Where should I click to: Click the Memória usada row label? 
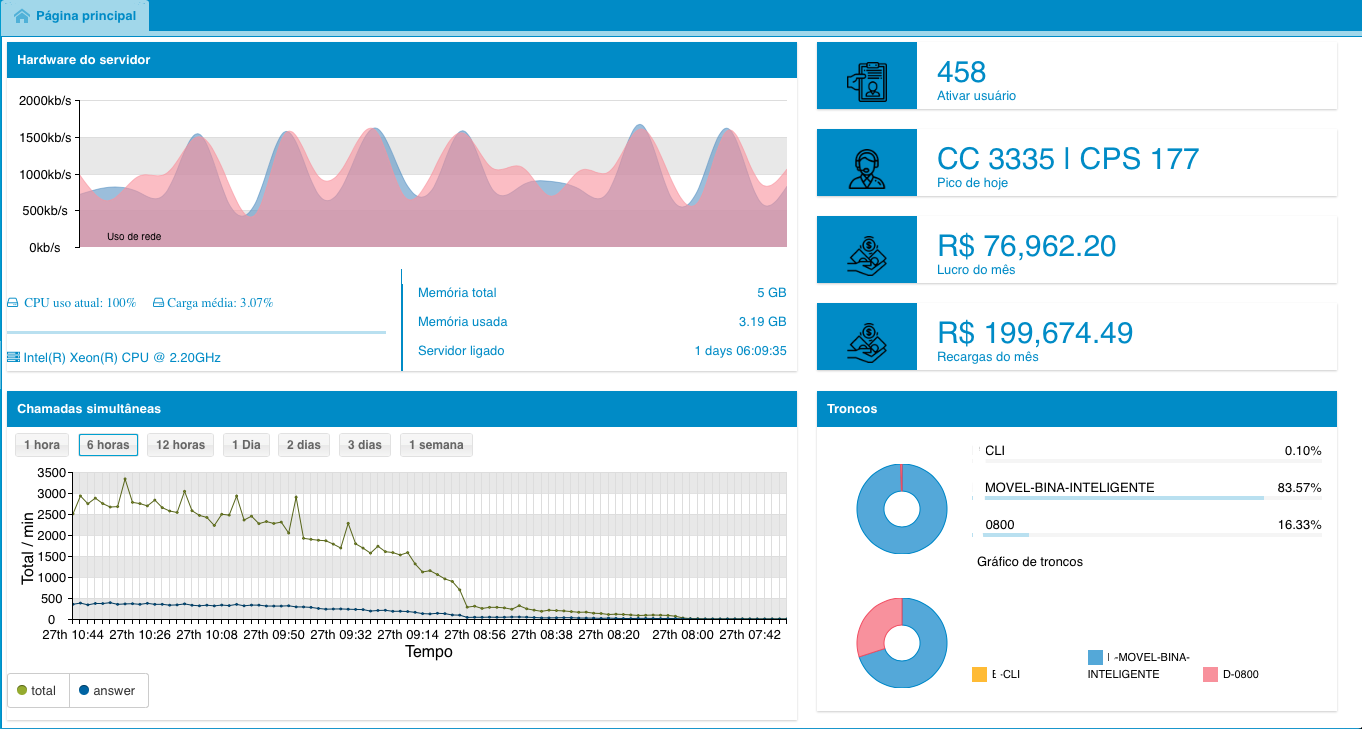462,322
